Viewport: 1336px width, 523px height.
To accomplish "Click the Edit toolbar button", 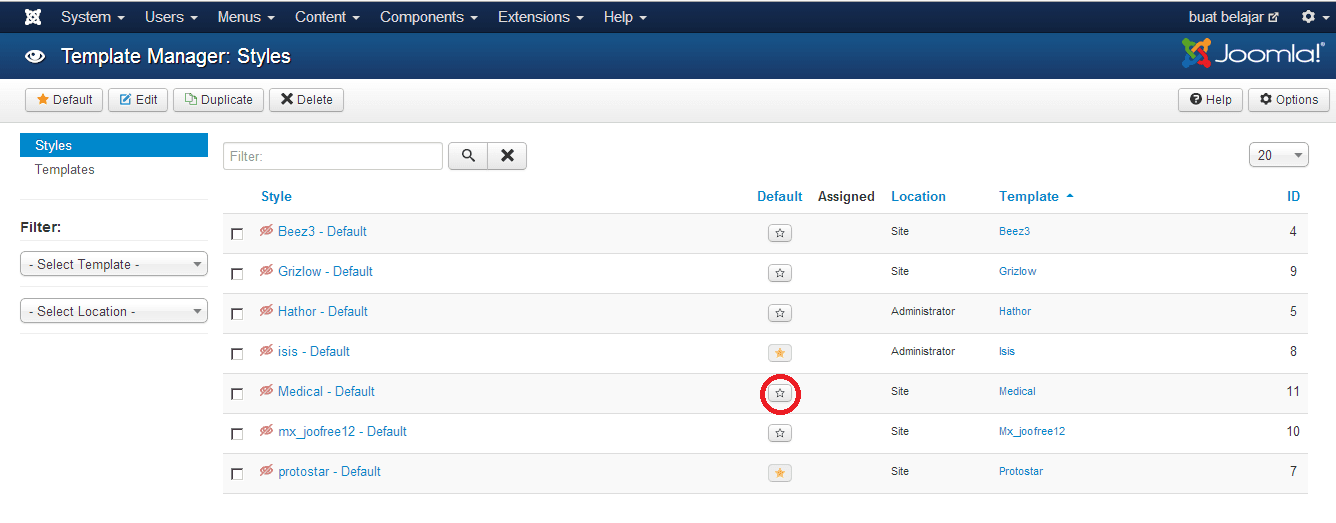I will click(x=138, y=100).
